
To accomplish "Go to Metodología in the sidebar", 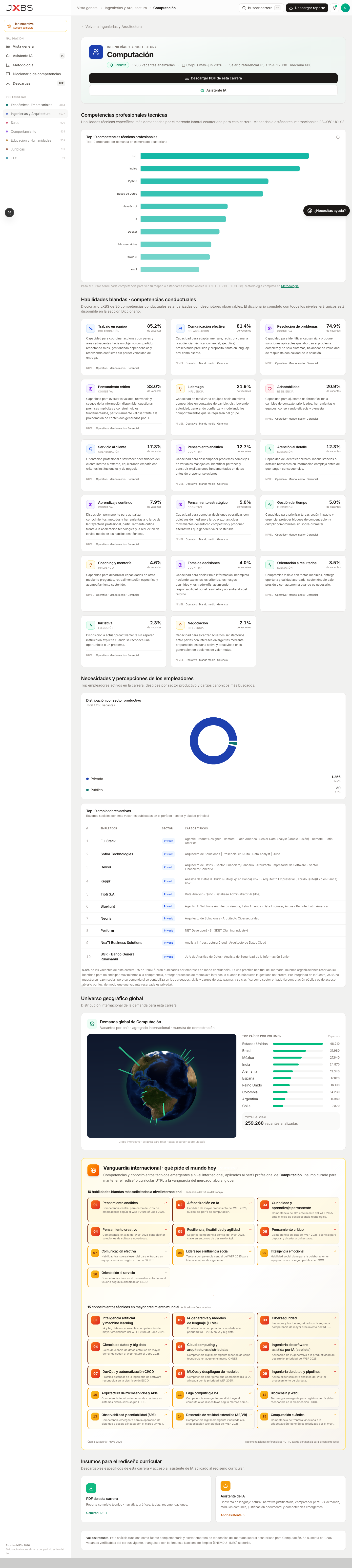I will (35, 65).
